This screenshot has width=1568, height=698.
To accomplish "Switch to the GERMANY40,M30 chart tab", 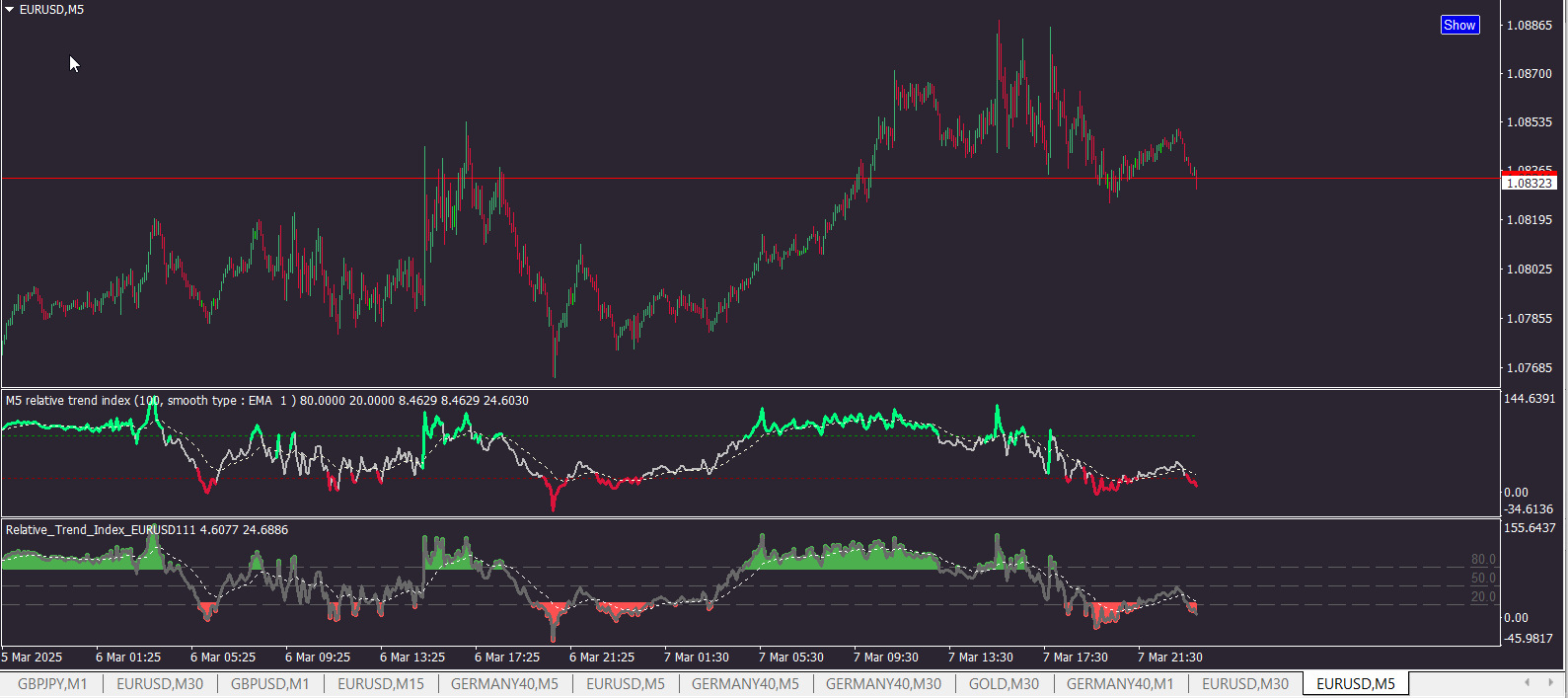I will click(883, 683).
